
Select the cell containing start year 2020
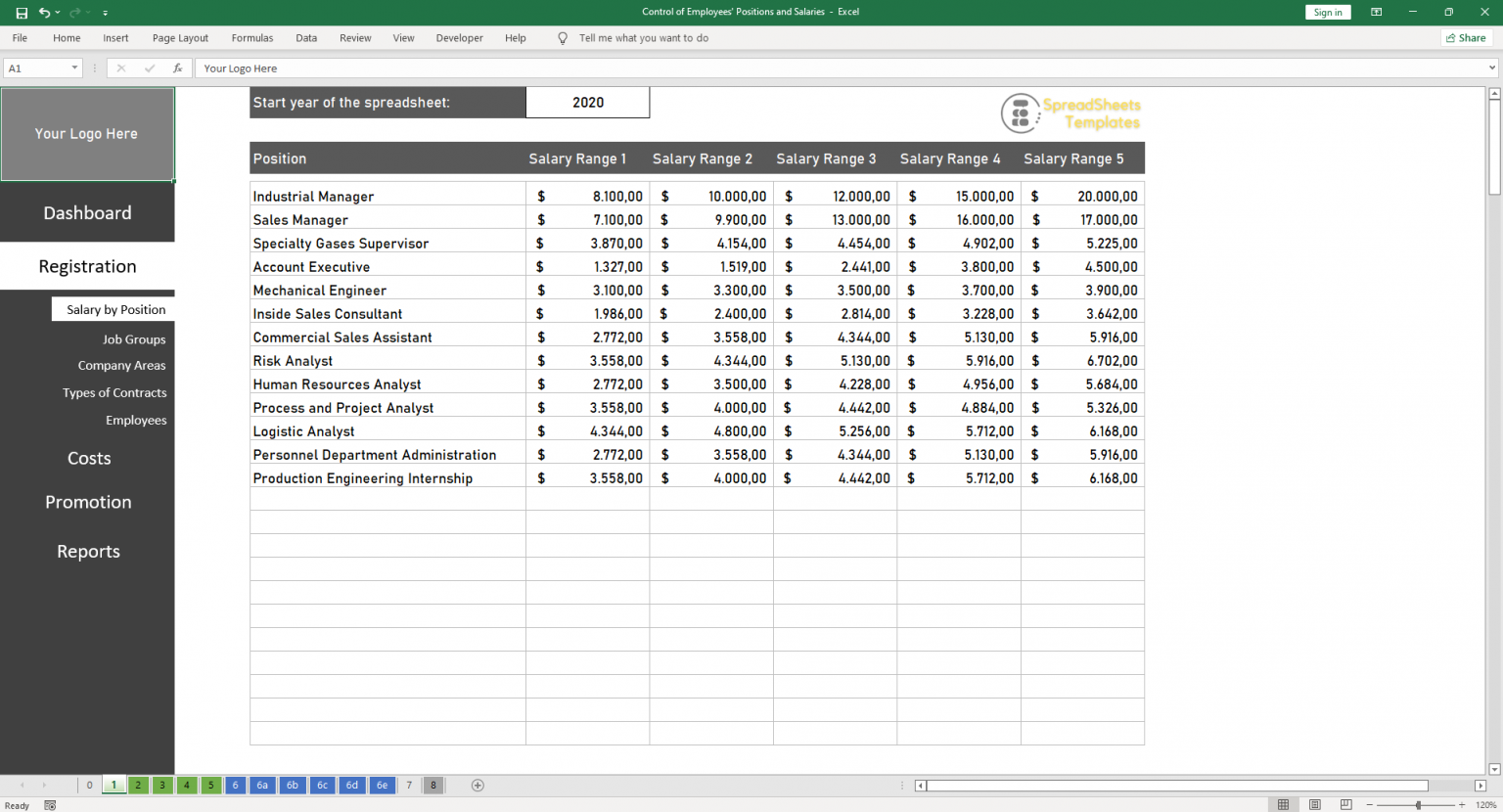point(587,102)
